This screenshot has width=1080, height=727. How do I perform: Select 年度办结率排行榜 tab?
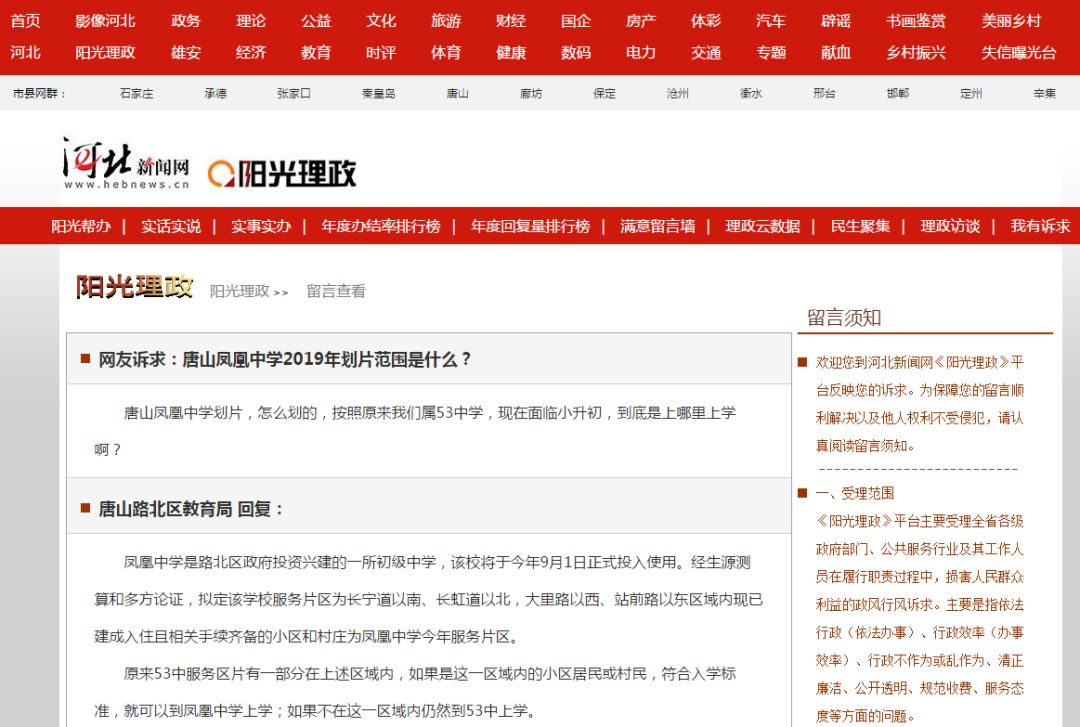pyautogui.click(x=380, y=226)
